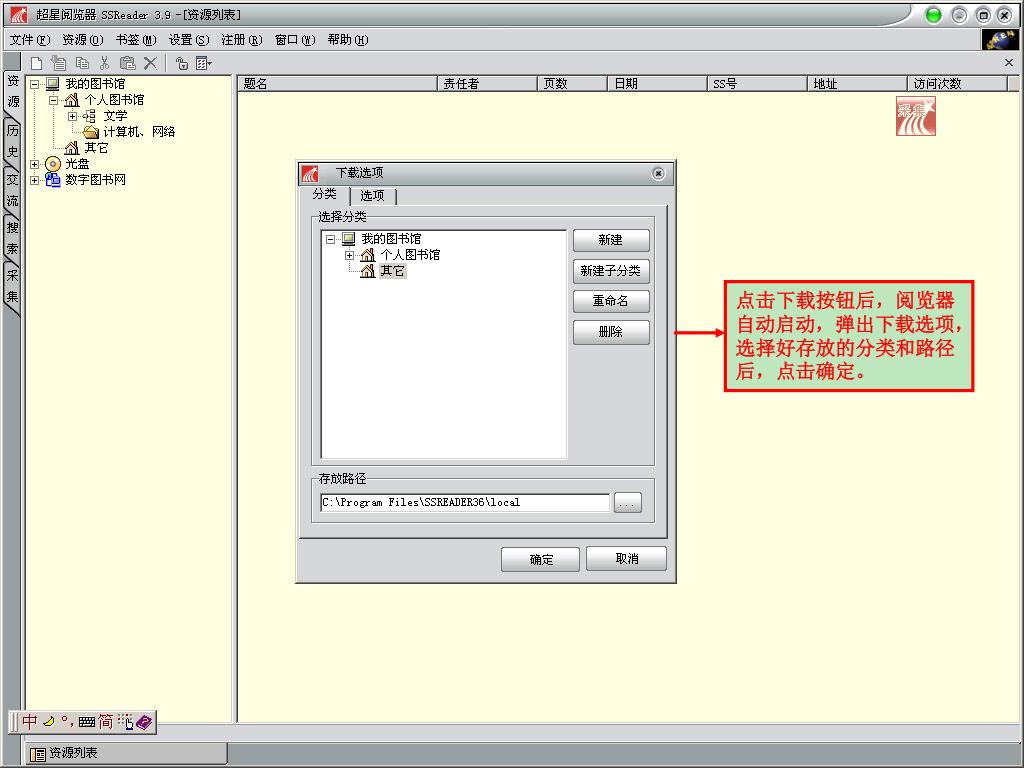Open the 窗口(W) menu
1024x768 pixels.
pyautogui.click(x=295, y=40)
